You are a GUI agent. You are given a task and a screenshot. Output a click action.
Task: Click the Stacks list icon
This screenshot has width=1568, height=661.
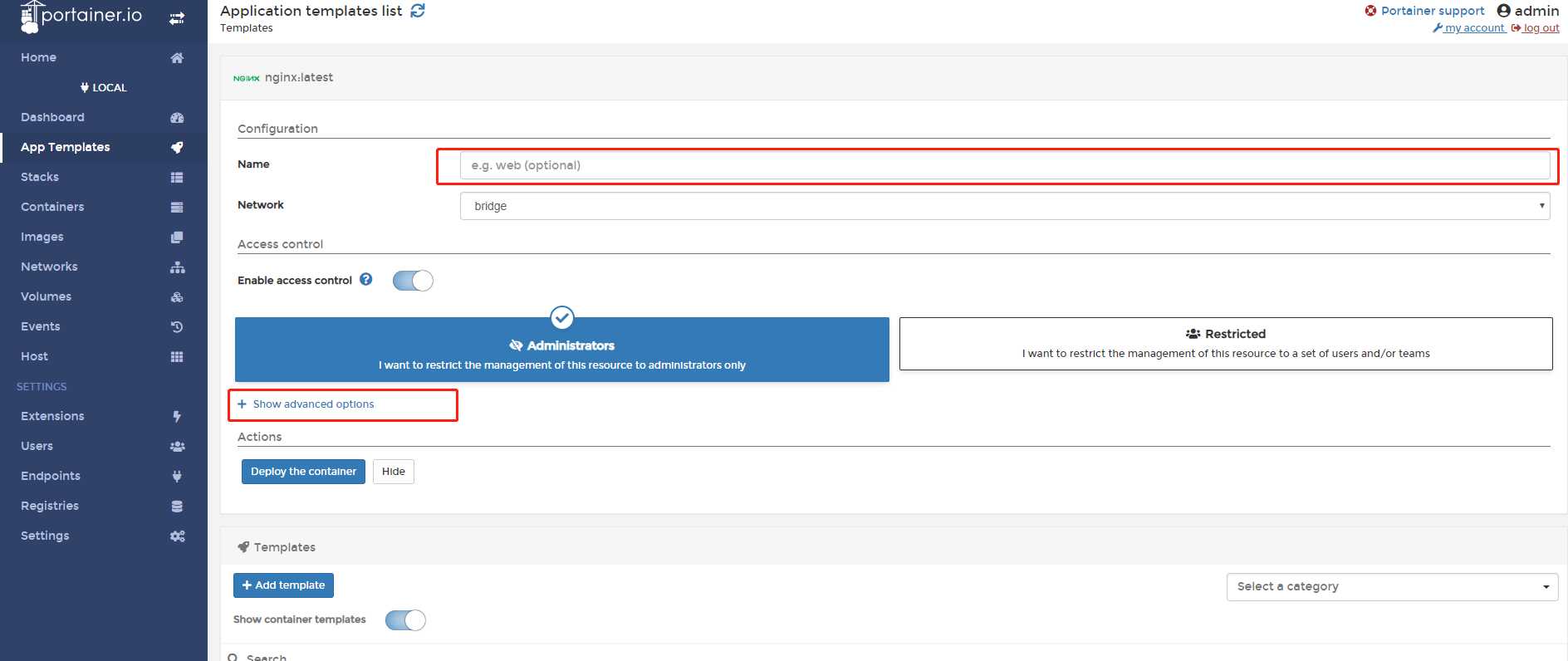pyautogui.click(x=177, y=178)
